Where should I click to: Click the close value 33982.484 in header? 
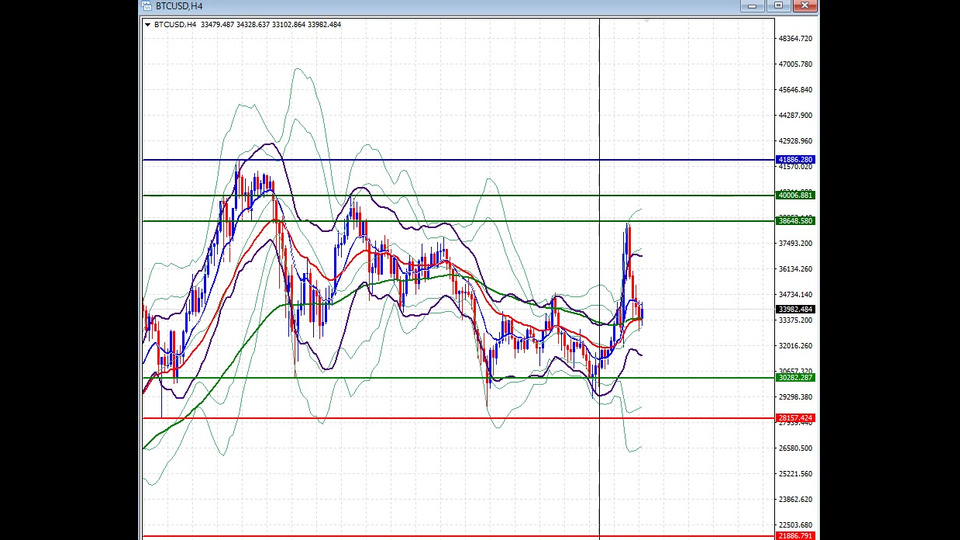tap(324, 24)
